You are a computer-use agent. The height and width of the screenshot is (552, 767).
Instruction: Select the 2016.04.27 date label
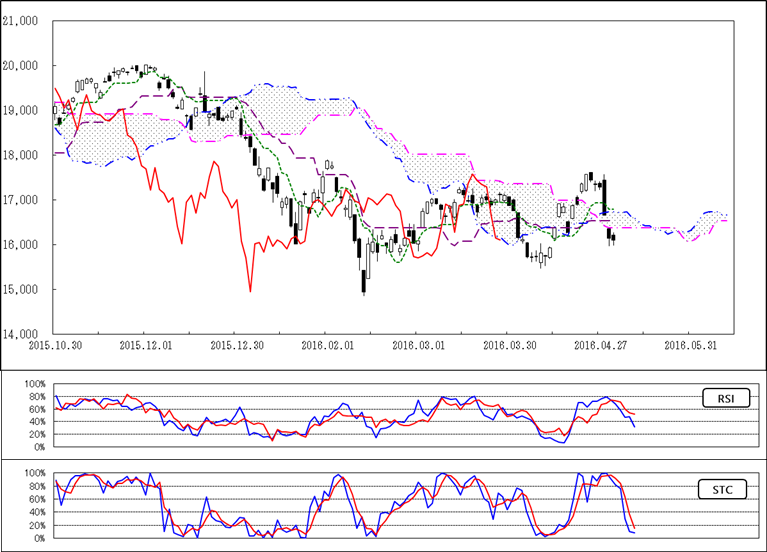[599, 345]
